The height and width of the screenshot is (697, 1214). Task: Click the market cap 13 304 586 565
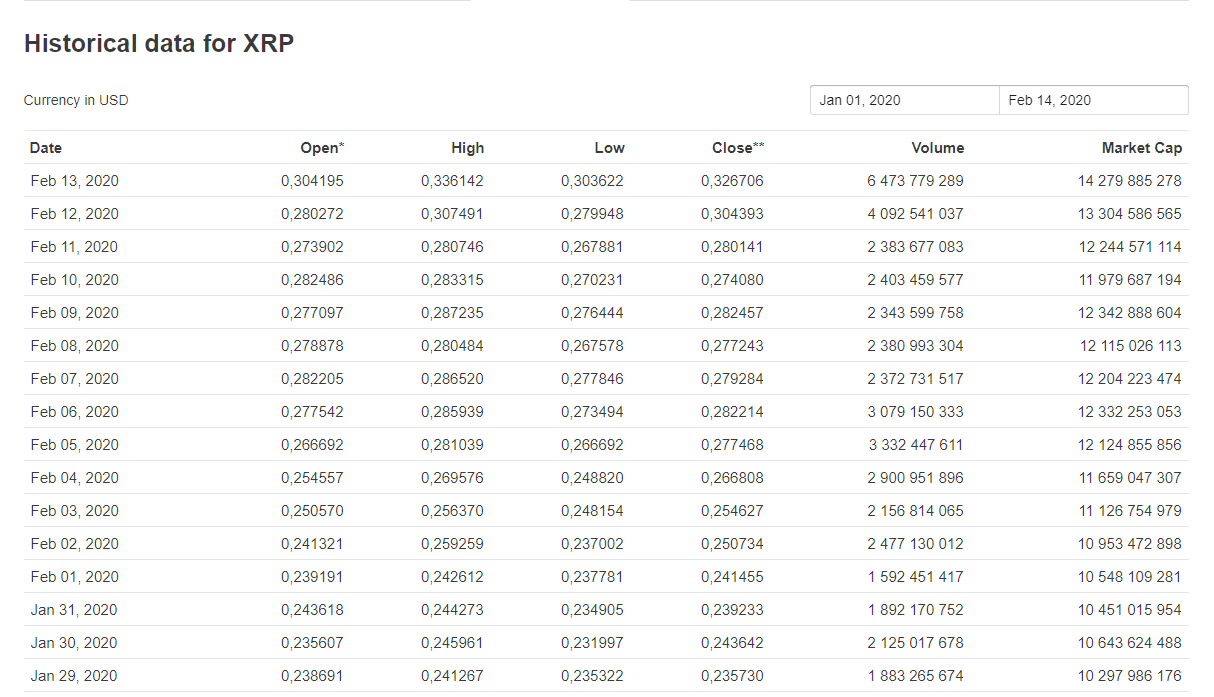coord(1130,214)
